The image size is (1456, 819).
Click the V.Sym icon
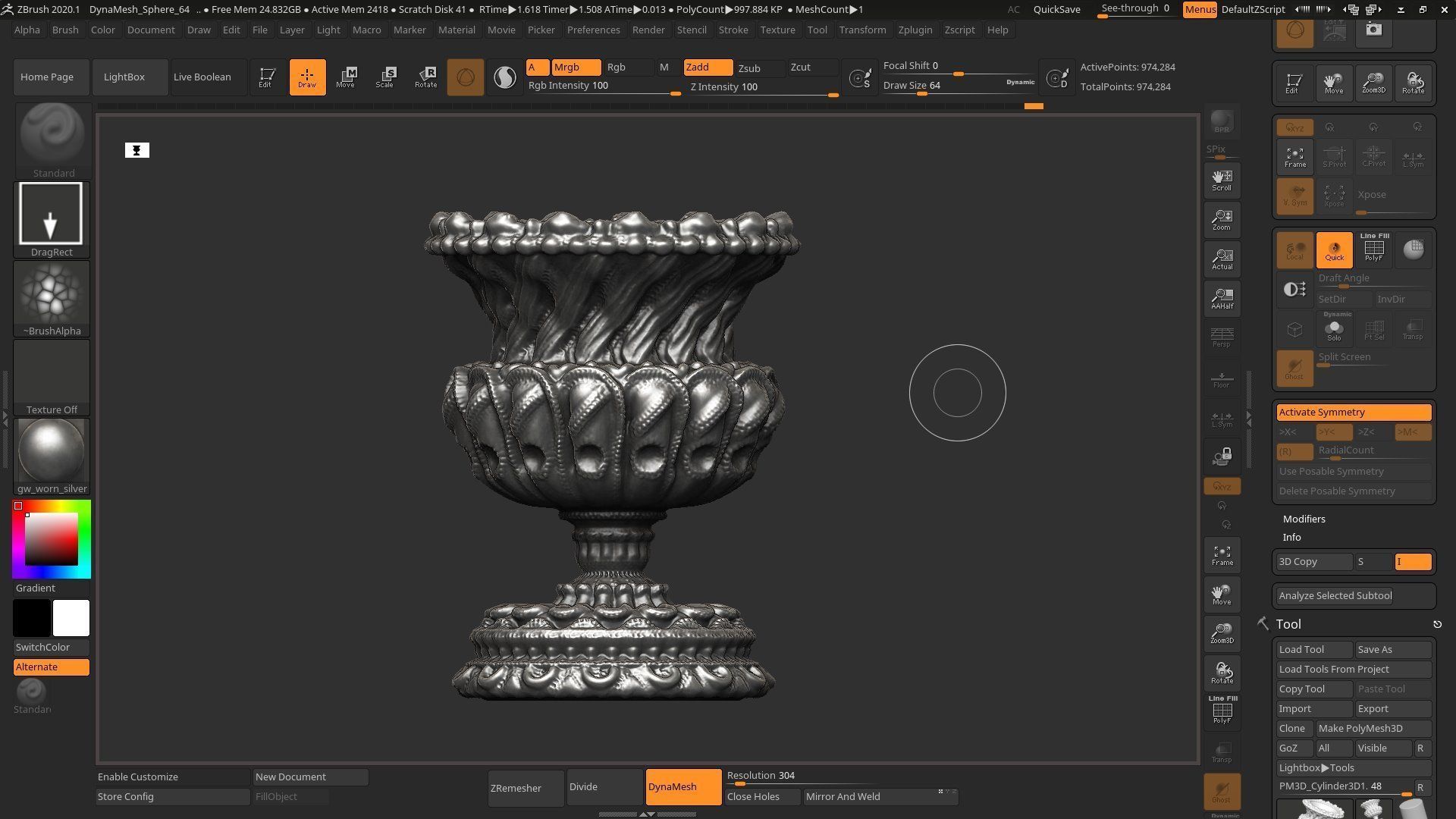pyautogui.click(x=1294, y=196)
